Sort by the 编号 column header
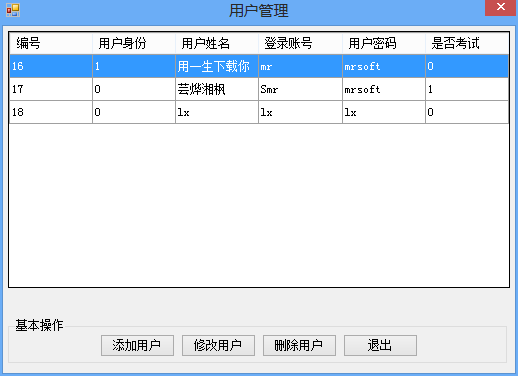518x376 pixels. point(51,43)
